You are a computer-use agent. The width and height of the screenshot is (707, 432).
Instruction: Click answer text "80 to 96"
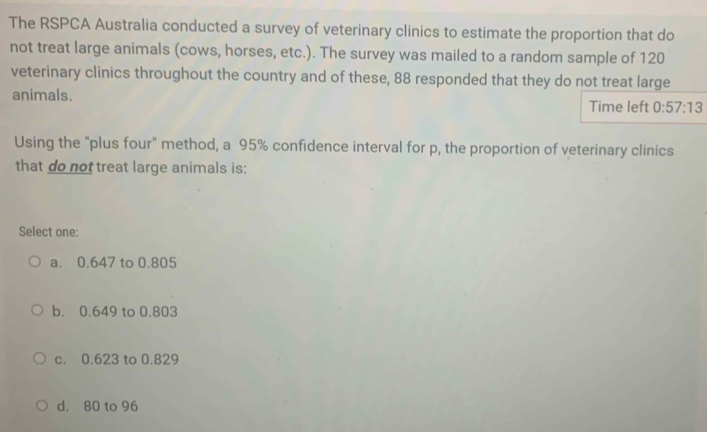click(111, 406)
